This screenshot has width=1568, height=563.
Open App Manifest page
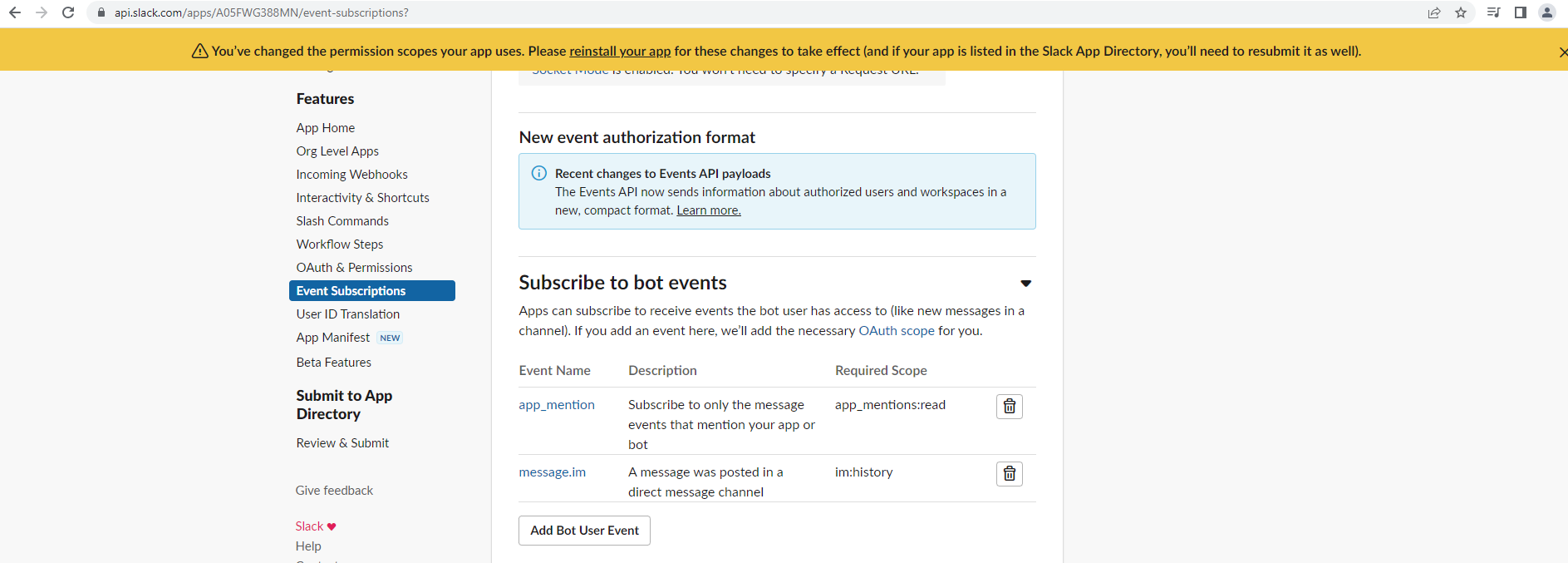[x=333, y=338]
